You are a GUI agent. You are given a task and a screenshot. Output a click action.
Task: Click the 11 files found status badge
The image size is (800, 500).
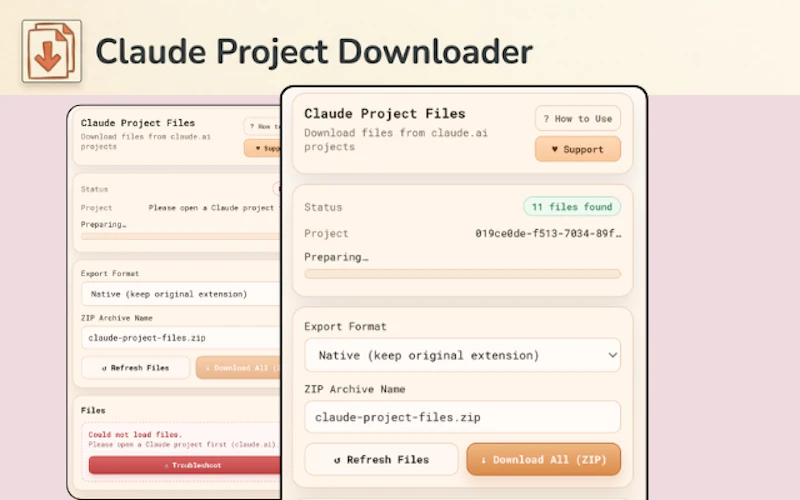pyautogui.click(x=572, y=207)
